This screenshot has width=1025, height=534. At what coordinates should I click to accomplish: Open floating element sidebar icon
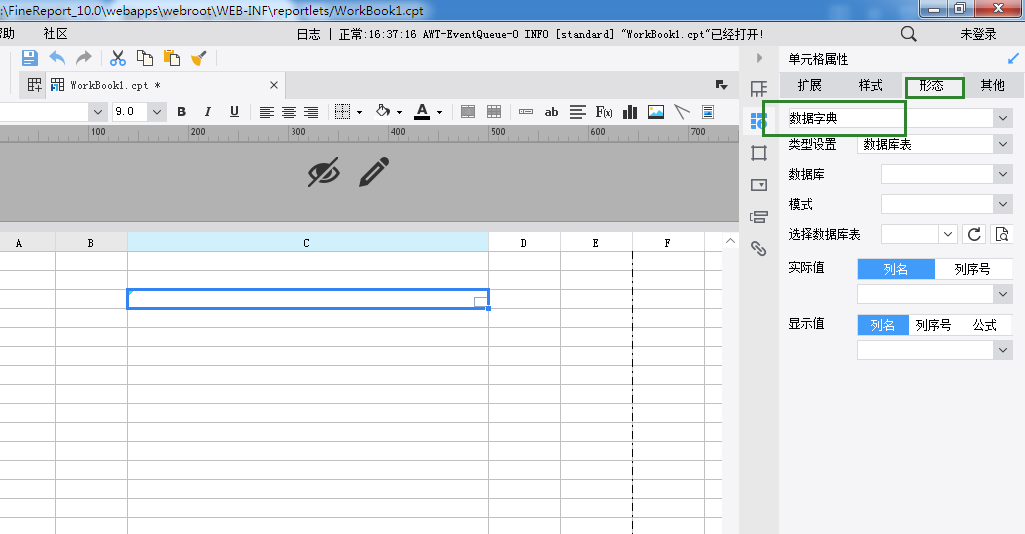click(759, 153)
